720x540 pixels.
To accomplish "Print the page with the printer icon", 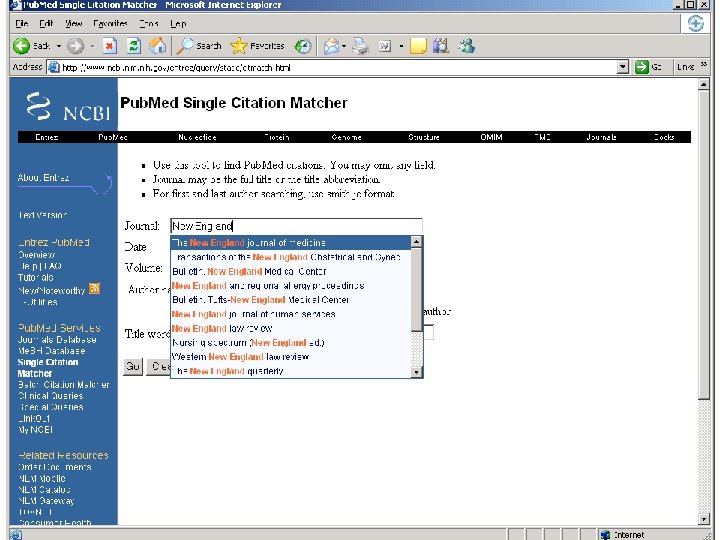I will [x=360, y=46].
